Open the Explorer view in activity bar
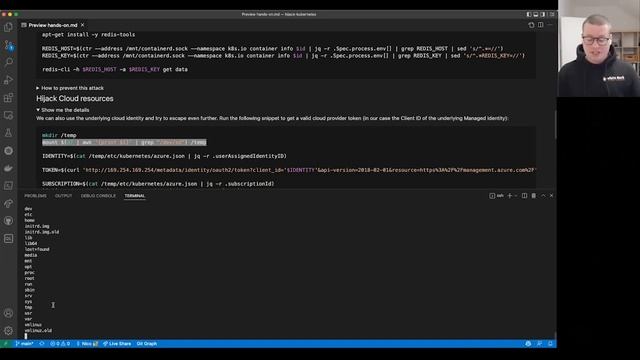The image size is (640, 360). (x=8, y=27)
